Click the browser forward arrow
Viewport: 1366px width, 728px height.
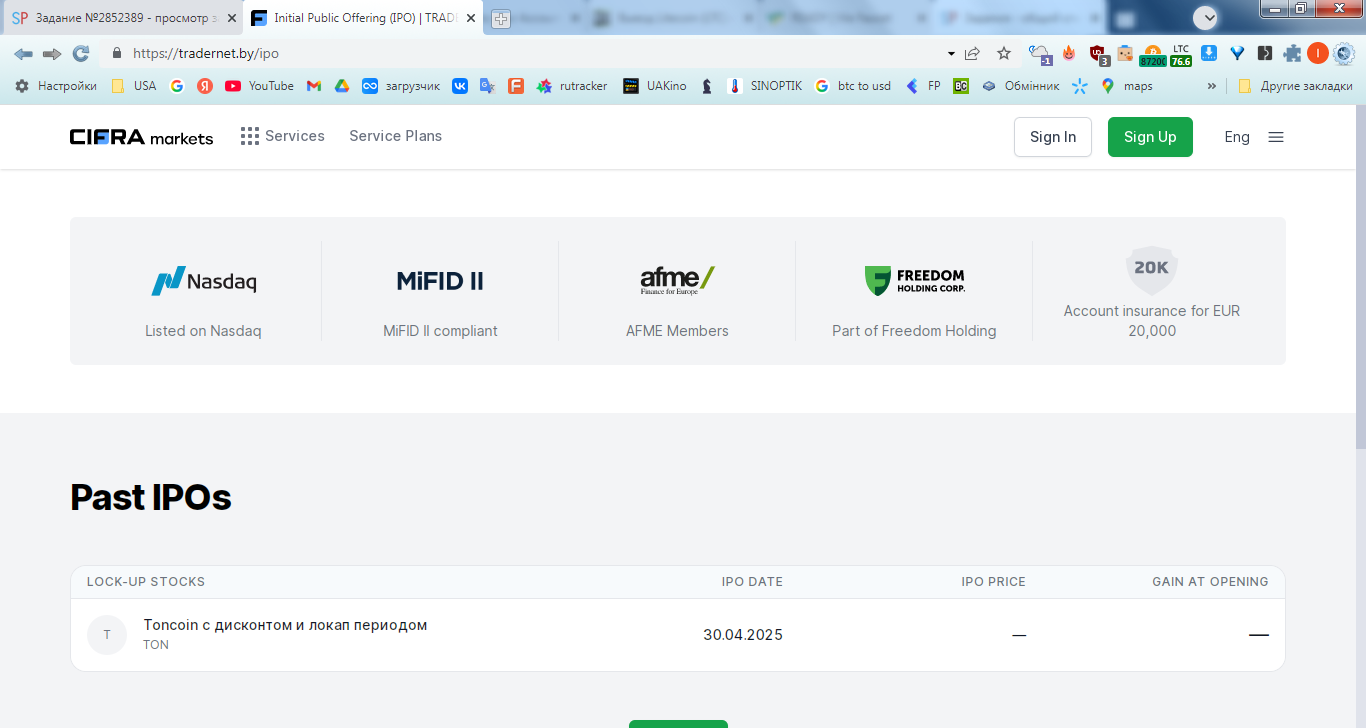(x=52, y=53)
